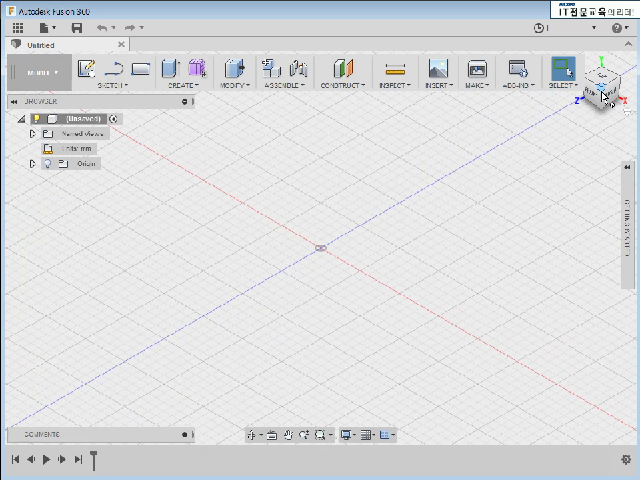Image resolution: width=640 pixels, height=480 pixels.
Task: Open the Model workspace switcher
Action: (40, 73)
